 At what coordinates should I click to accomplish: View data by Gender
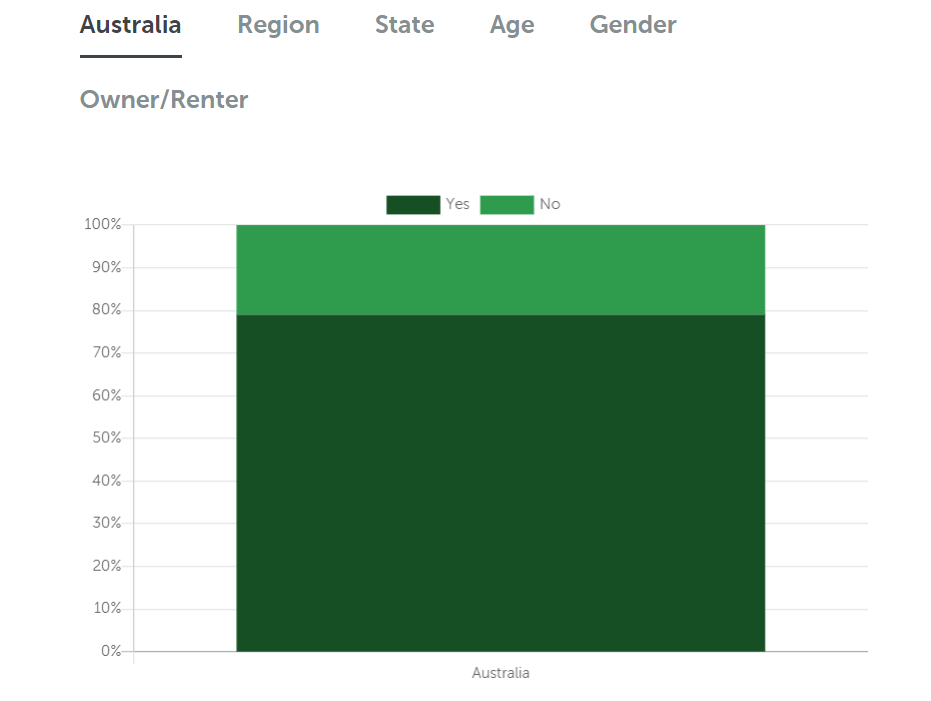(632, 25)
